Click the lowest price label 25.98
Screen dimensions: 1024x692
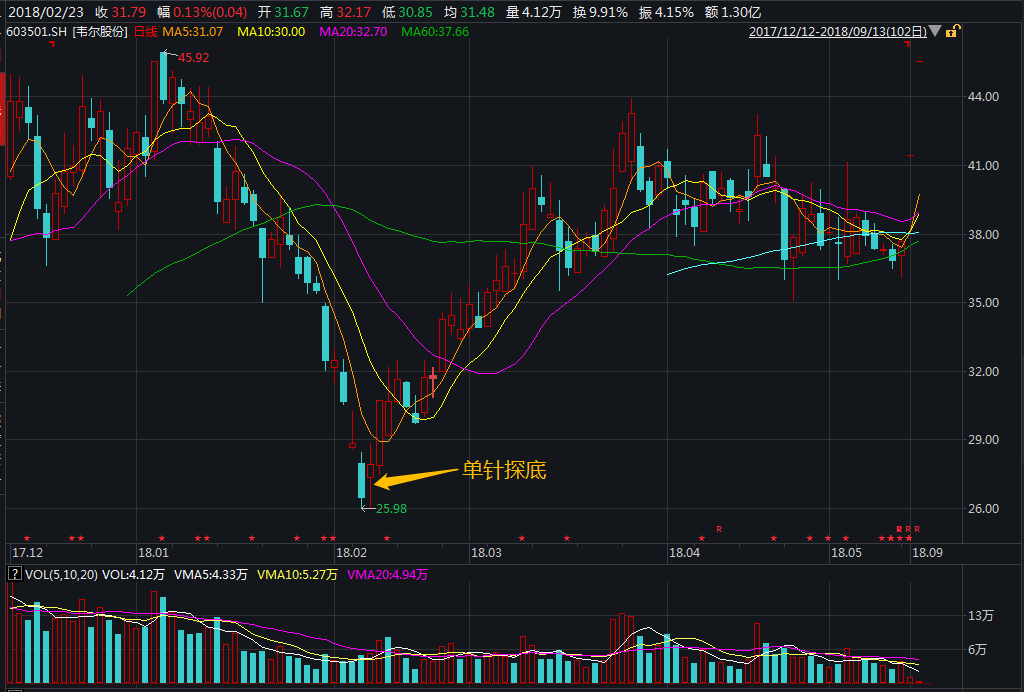pyautogui.click(x=391, y=509)
